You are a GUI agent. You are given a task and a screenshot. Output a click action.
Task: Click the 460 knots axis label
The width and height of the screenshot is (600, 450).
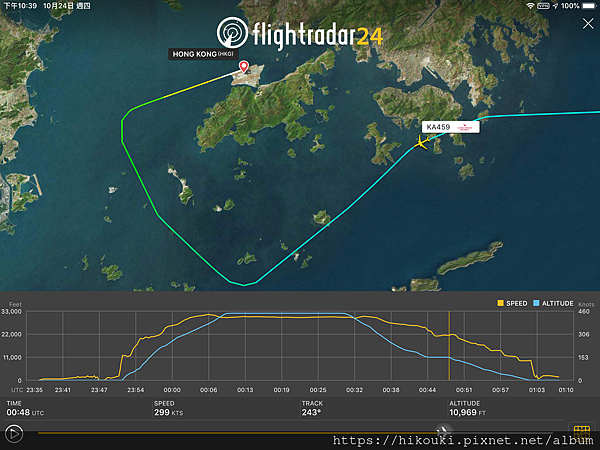coord(584,311)
